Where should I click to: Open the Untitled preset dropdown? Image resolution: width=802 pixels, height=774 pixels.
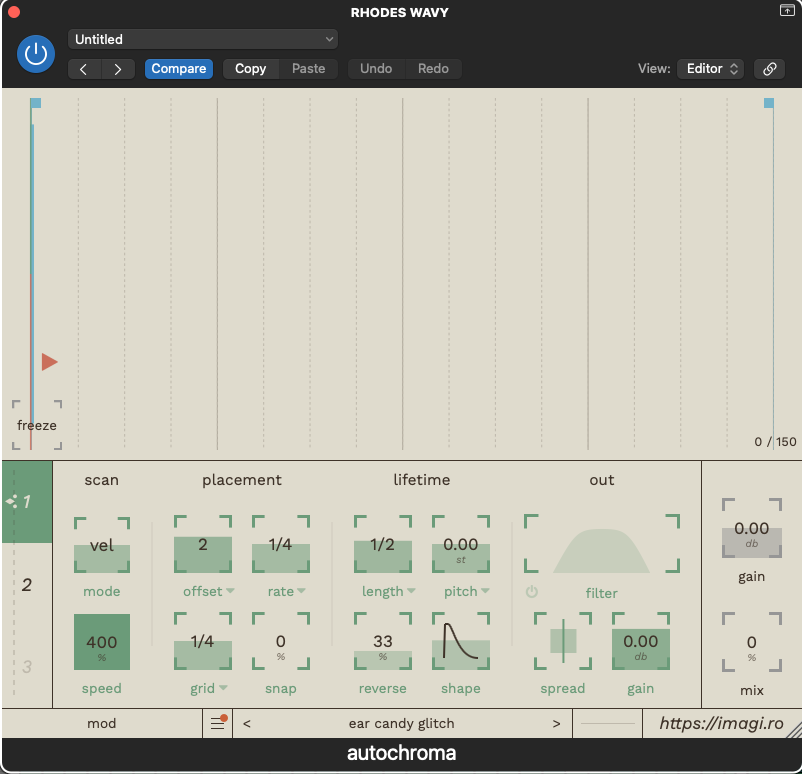pos(203,39)
